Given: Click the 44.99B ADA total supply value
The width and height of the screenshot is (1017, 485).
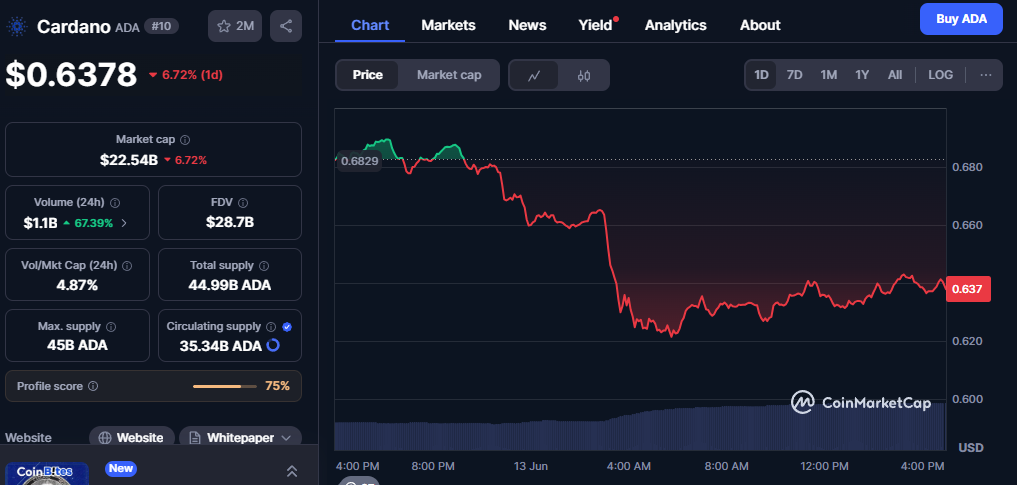Looking at the screenshot, I should (x=230, y=285).
